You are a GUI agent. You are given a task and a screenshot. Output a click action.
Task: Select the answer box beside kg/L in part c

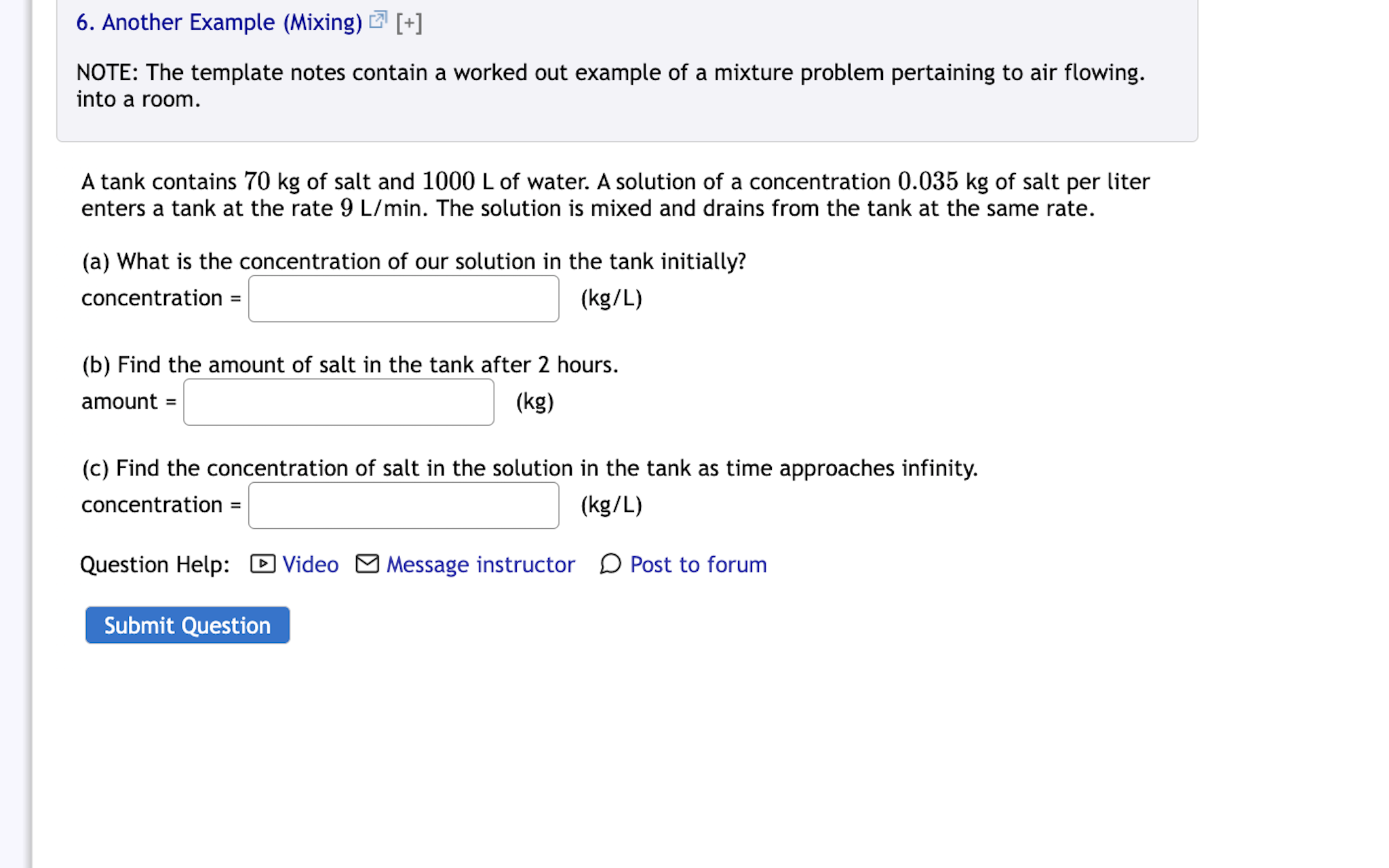pos(403,505)
